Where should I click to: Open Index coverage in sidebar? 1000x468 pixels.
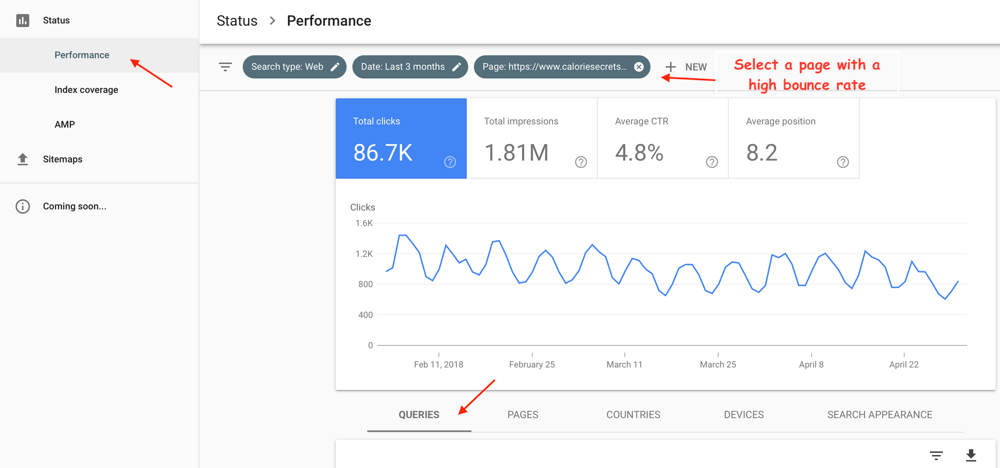point(86,90)
